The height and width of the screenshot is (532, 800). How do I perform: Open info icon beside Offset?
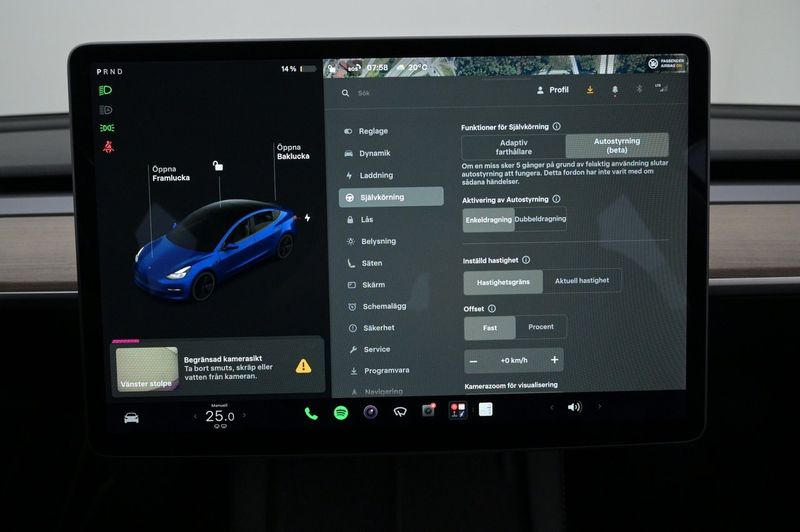point(492,308)
